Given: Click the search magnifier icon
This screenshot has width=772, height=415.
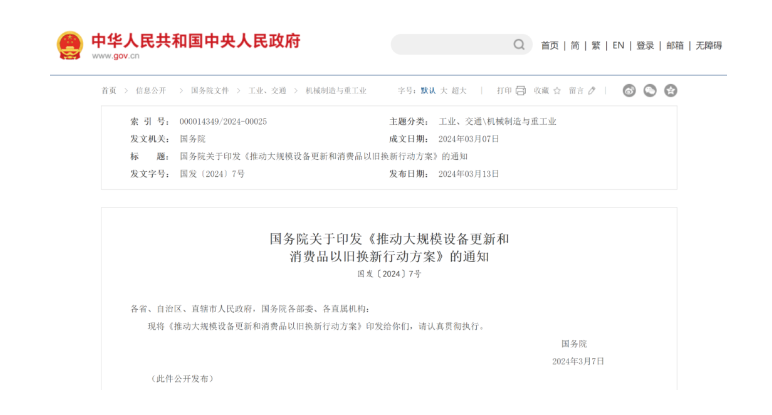Looking at the screenshot, I should pos(519,45).
